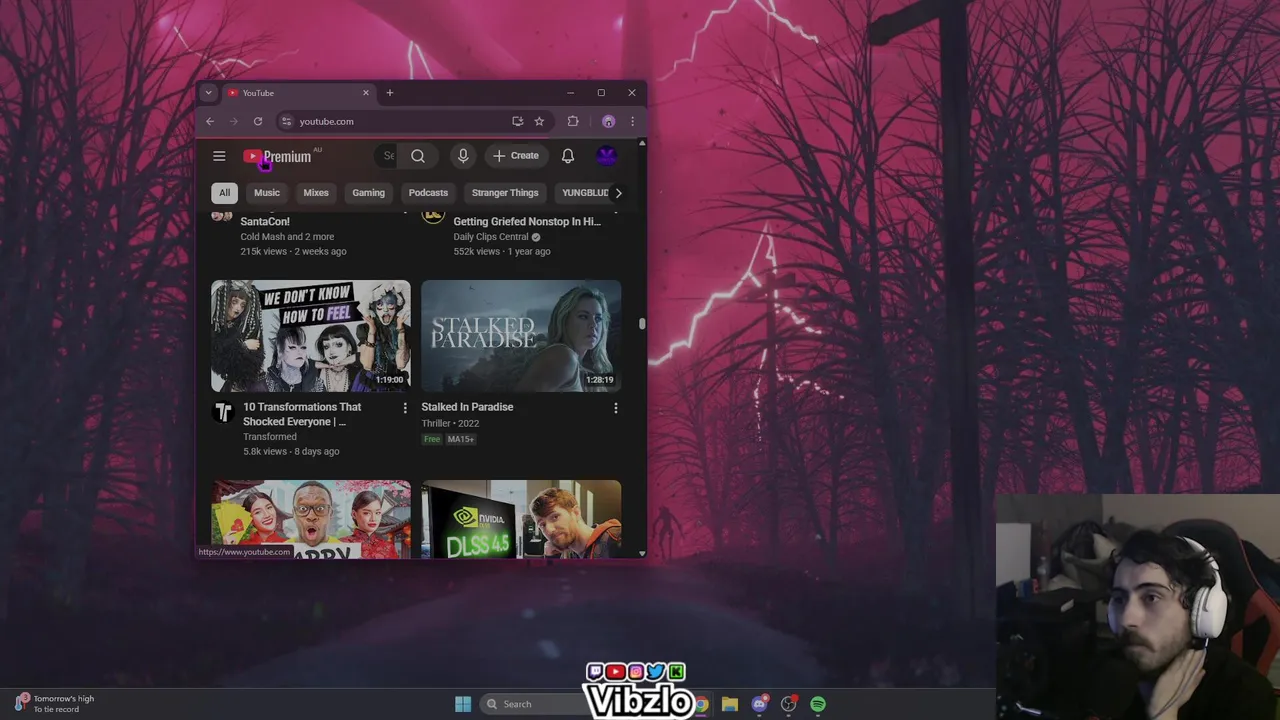Close the YouTube tab
This screenshot has width=1280, height=720.
coord(365,93)
